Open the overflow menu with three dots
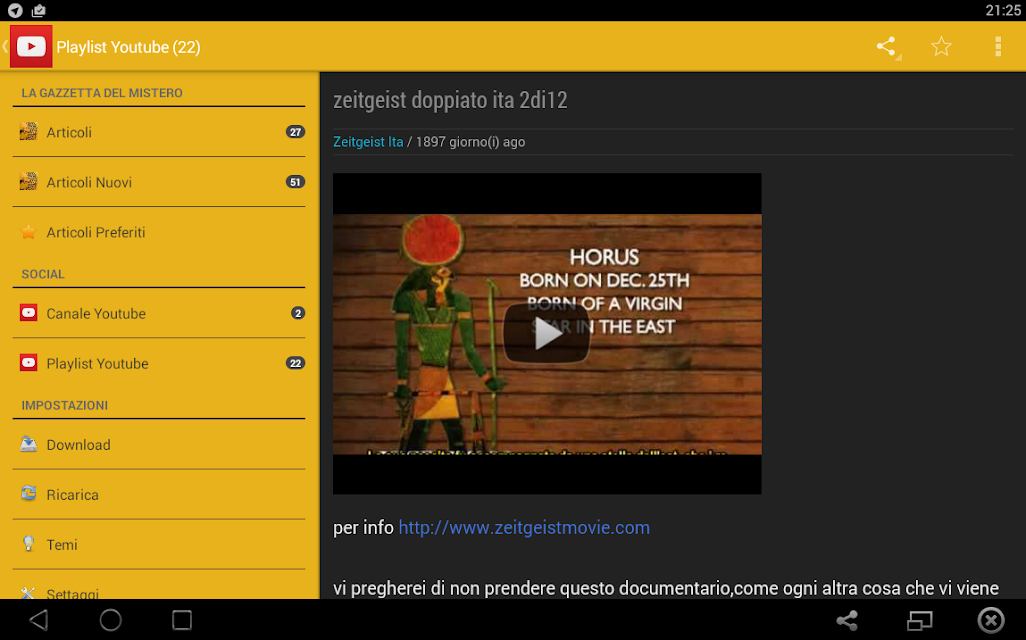The width and height of the screenshot is (1026, 640). [997, 46]
